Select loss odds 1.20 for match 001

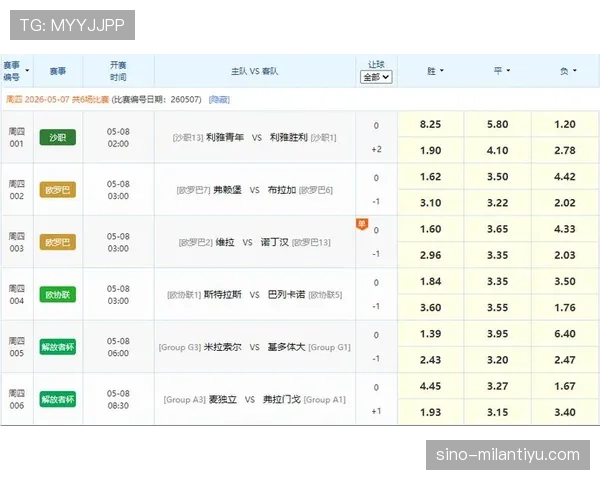click(565, 124)
